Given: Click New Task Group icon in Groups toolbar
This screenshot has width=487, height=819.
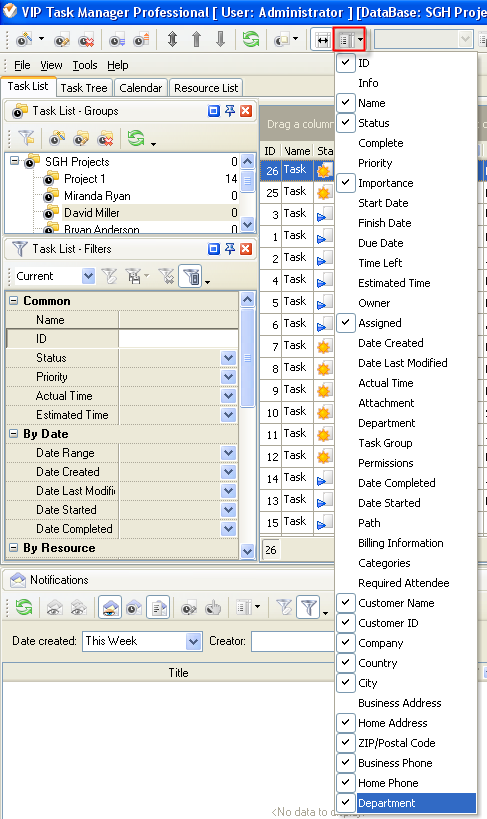Looking at the screenshot, I should click(x=57, y=138).
